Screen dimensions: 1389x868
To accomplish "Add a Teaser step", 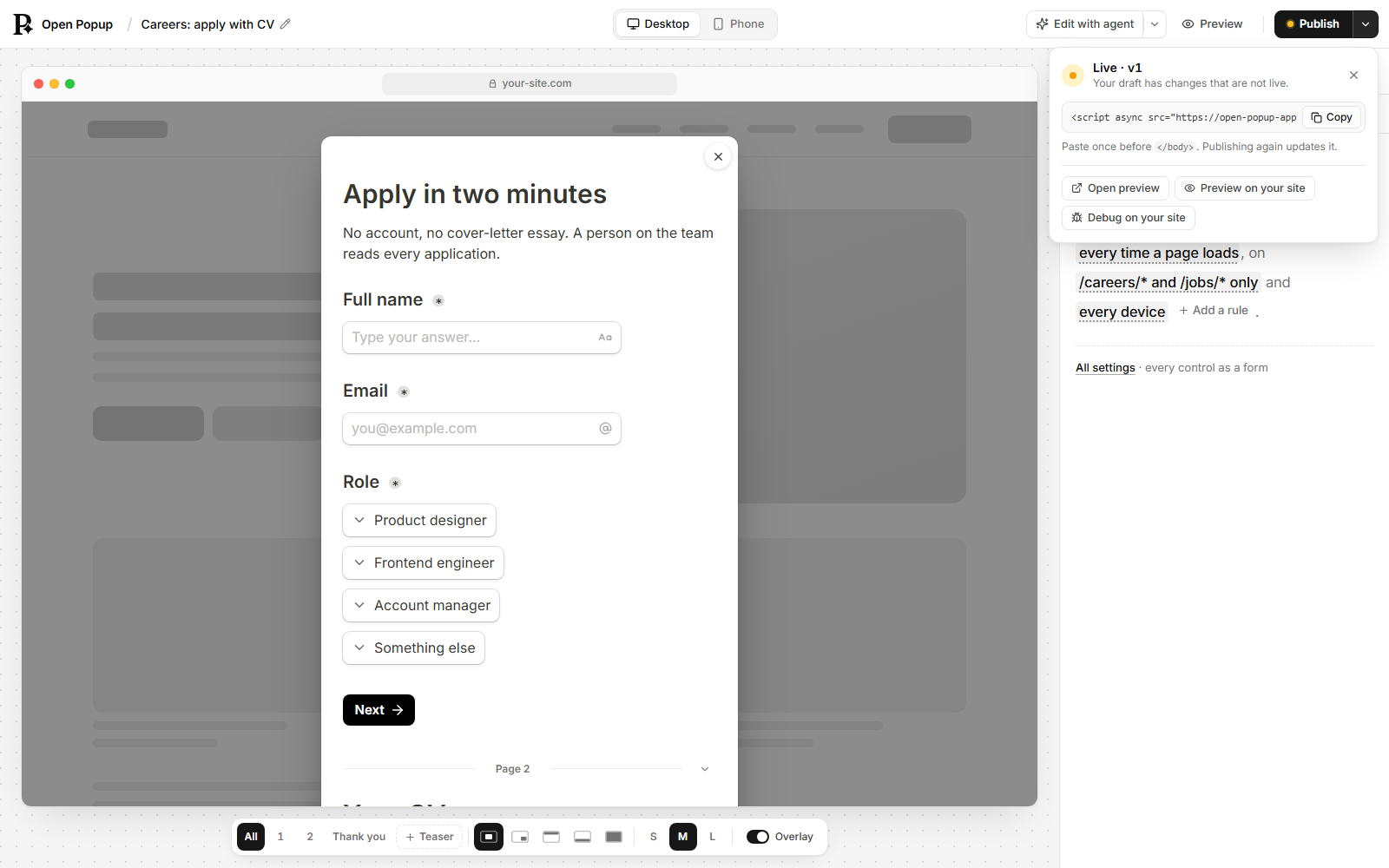I will (x=430, y=837).
